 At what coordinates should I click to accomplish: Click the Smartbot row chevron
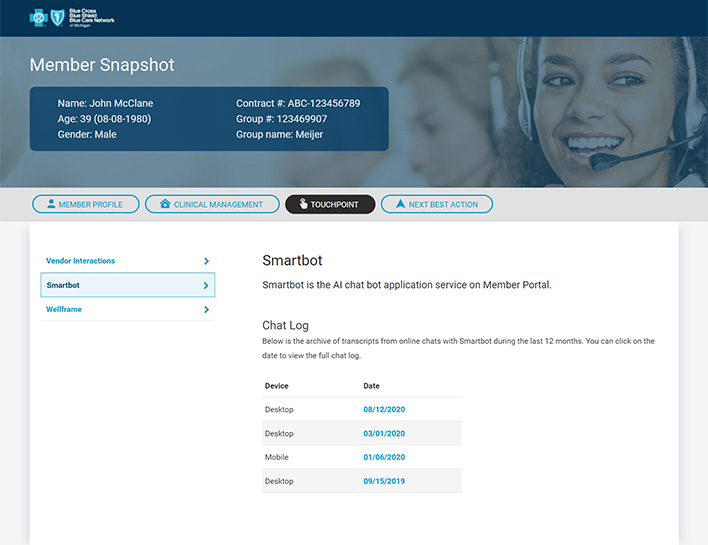[206, 285]
